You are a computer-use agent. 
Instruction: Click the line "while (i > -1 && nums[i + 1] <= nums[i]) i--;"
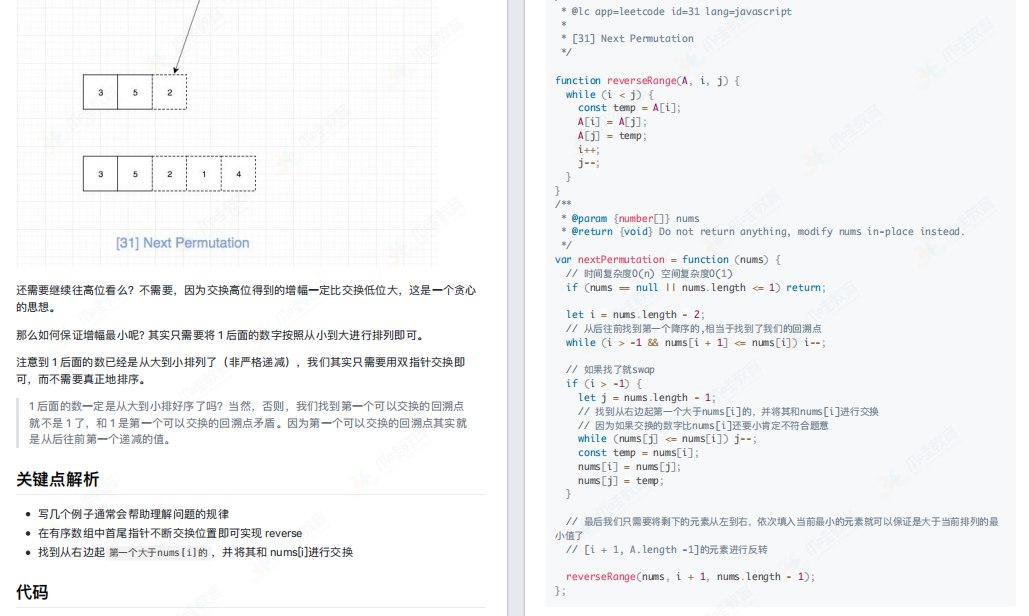pos(696,342)
